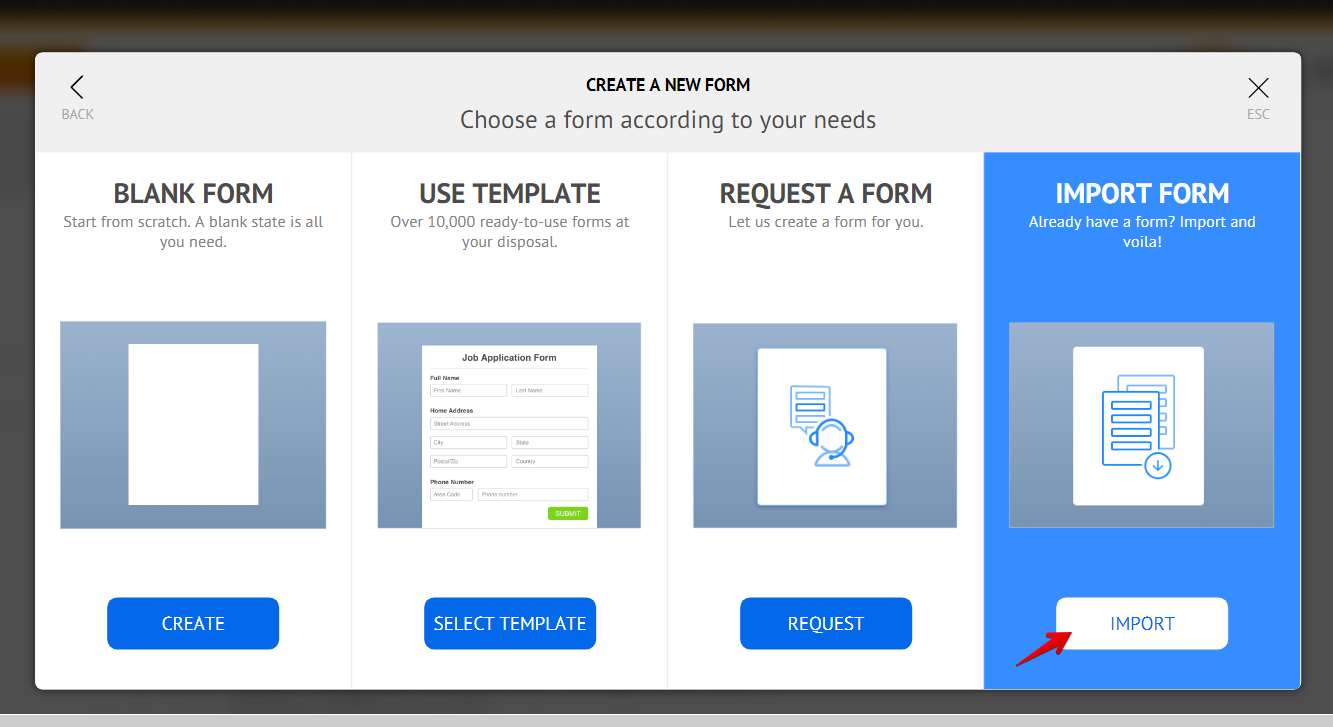Click the BACK text label

tap(77, 114)
